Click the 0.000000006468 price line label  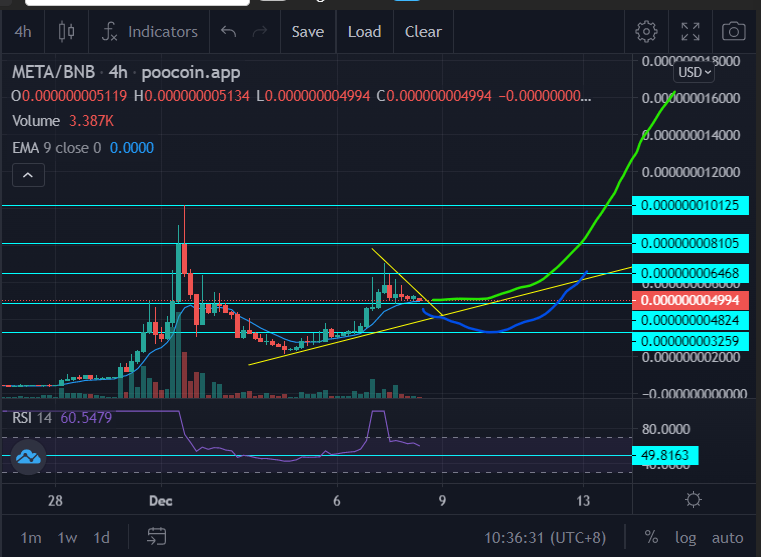[x=690, y=273]
